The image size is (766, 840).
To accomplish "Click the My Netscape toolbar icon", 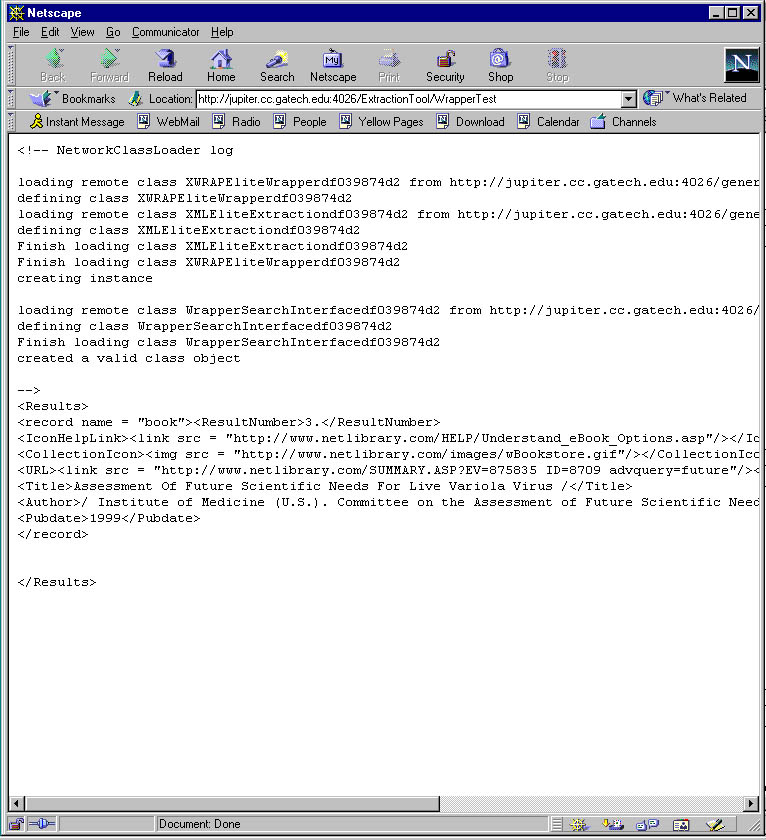I will pyautogui.click(x=333, y=65).
